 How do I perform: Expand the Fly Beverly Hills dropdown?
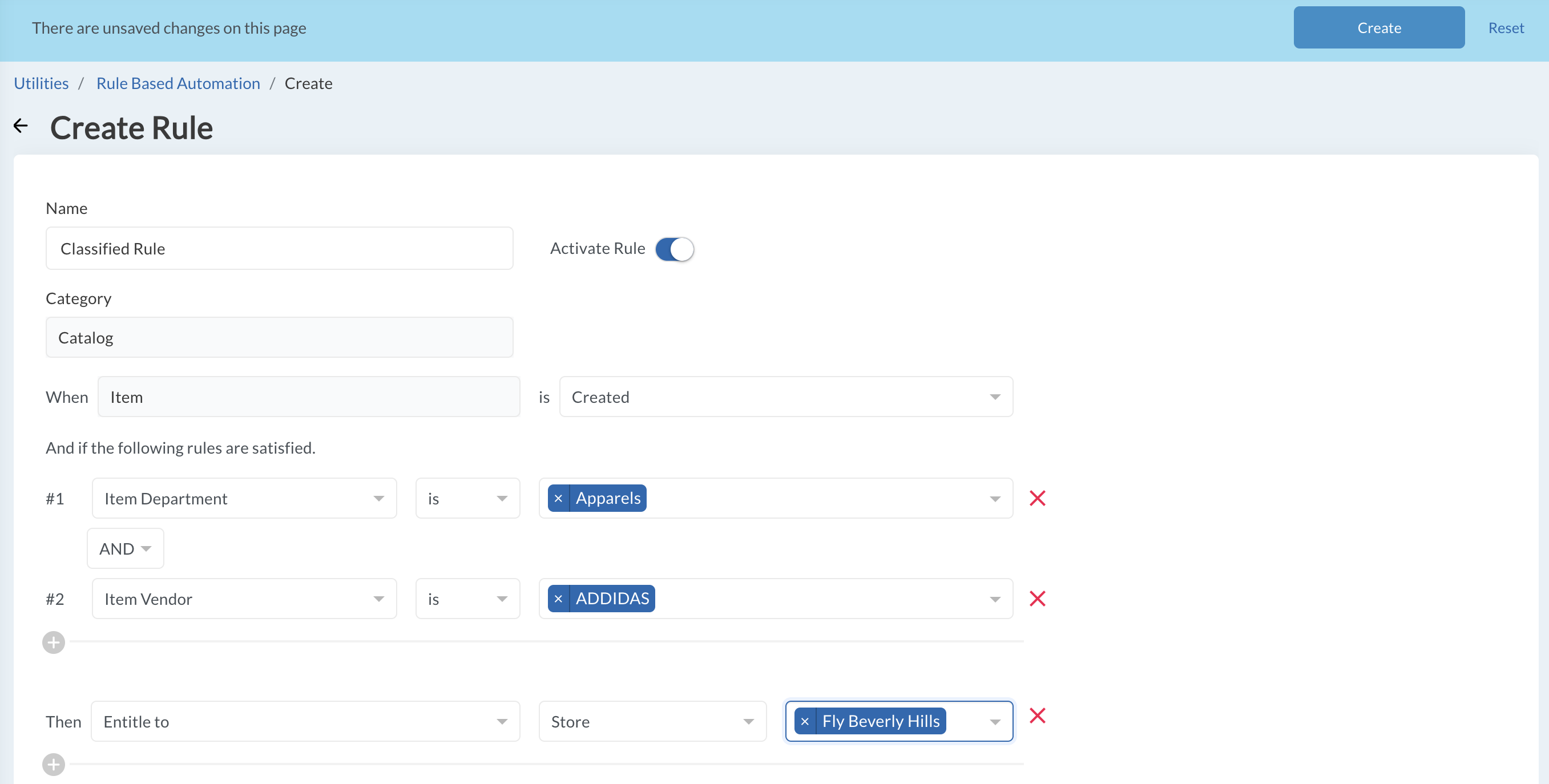pos(995,722)
